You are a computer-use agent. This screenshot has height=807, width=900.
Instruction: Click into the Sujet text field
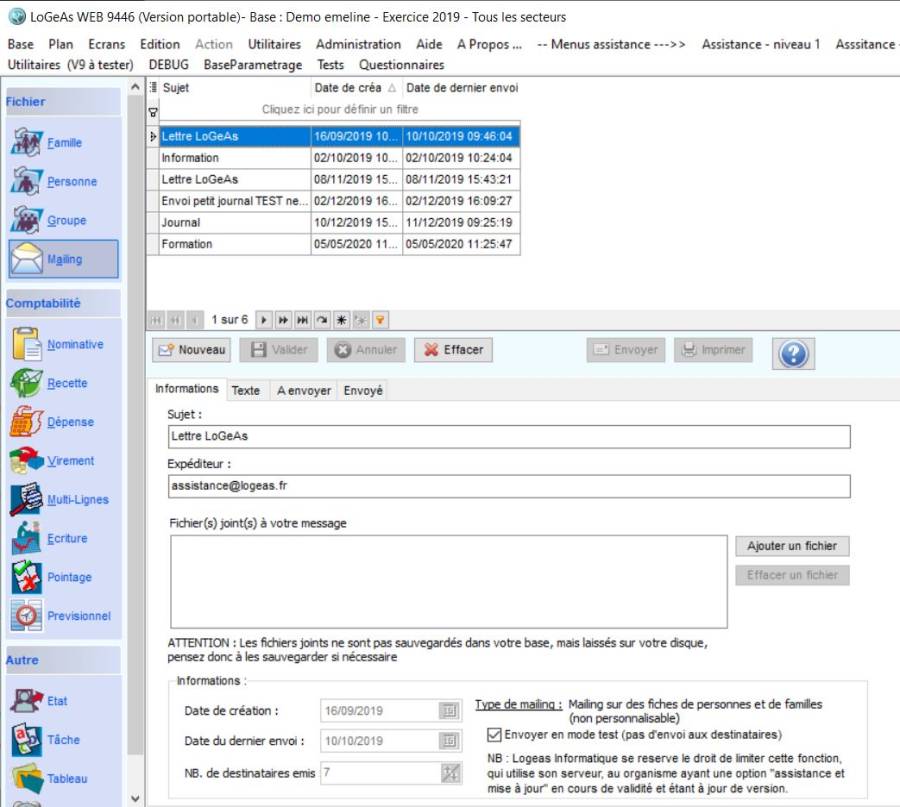point(509,437)
